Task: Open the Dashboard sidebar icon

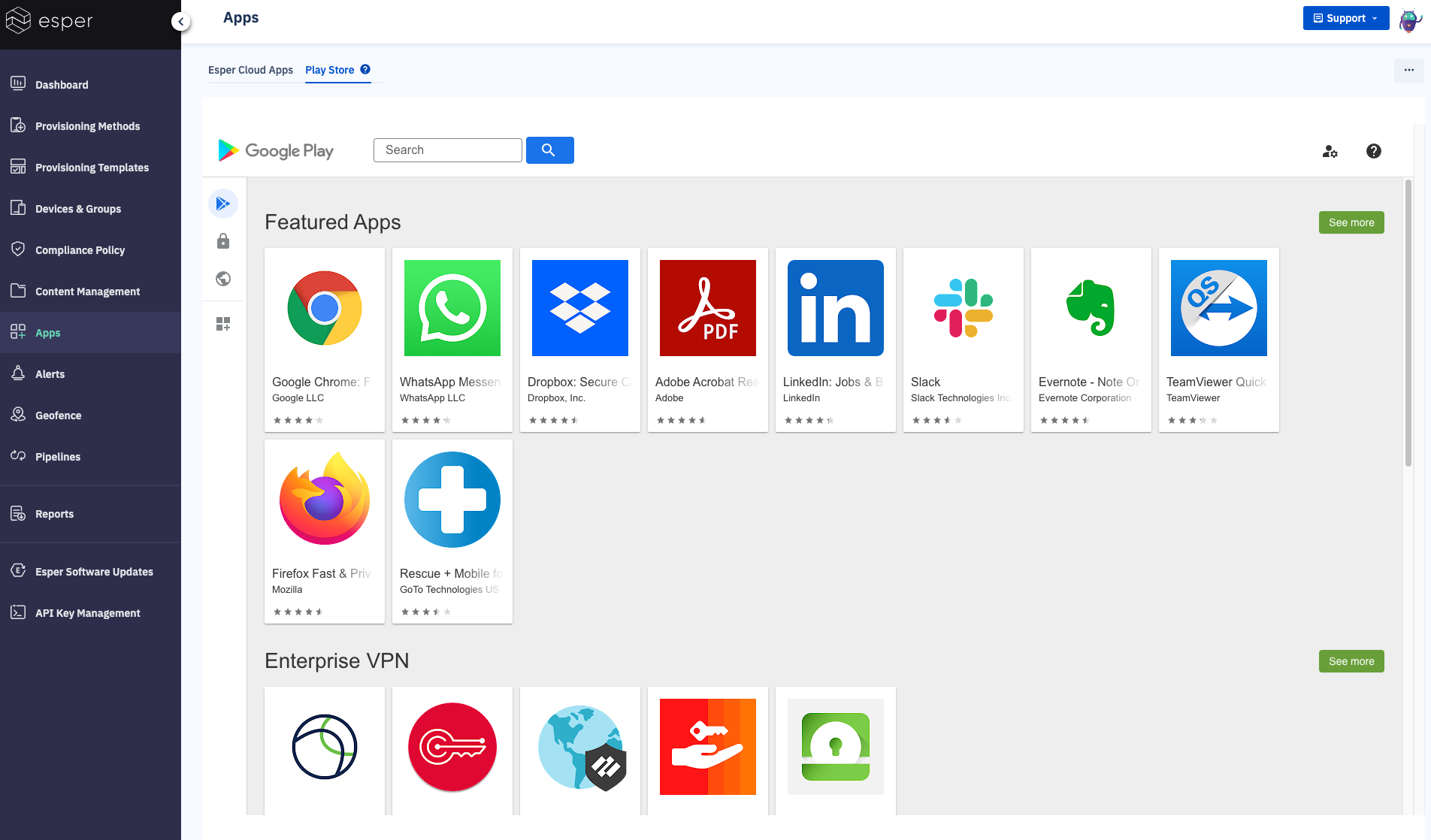Action: coord(18,84)
